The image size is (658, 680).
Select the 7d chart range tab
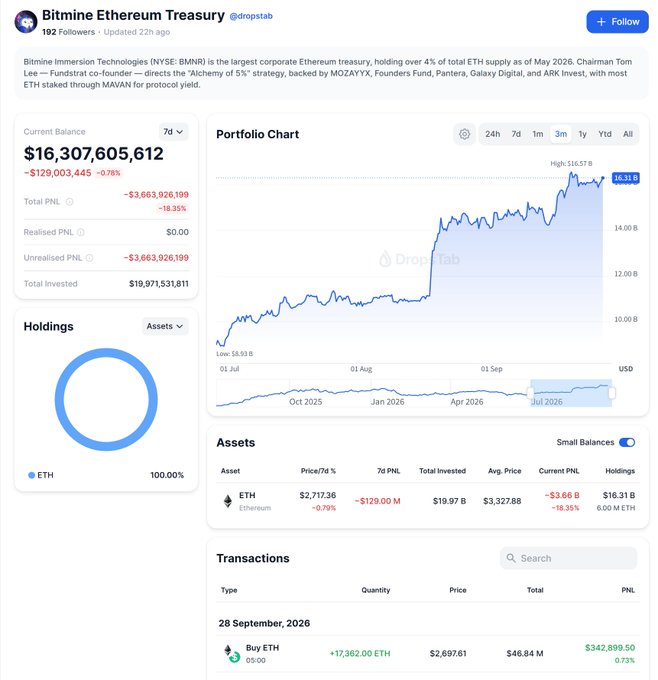coord(516,134)
